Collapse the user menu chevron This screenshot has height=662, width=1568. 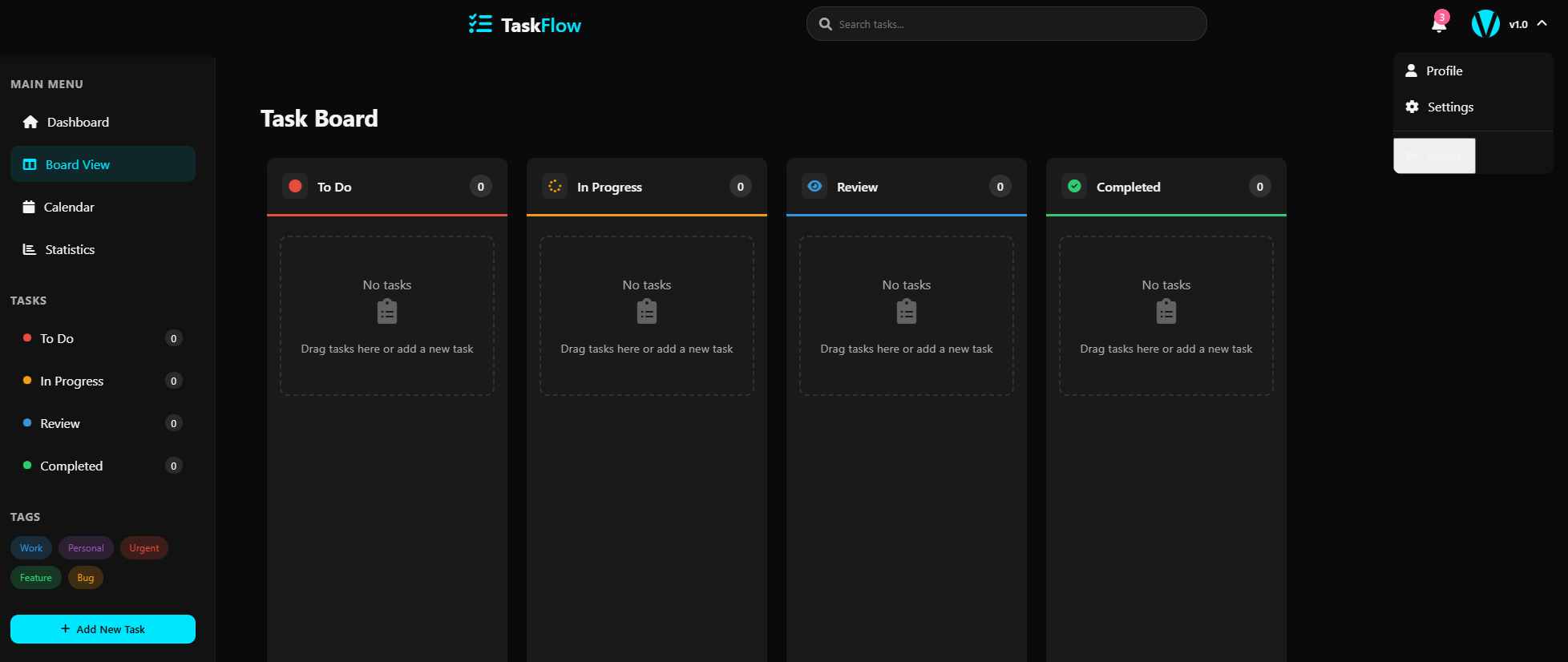(x=1542, y=23)
